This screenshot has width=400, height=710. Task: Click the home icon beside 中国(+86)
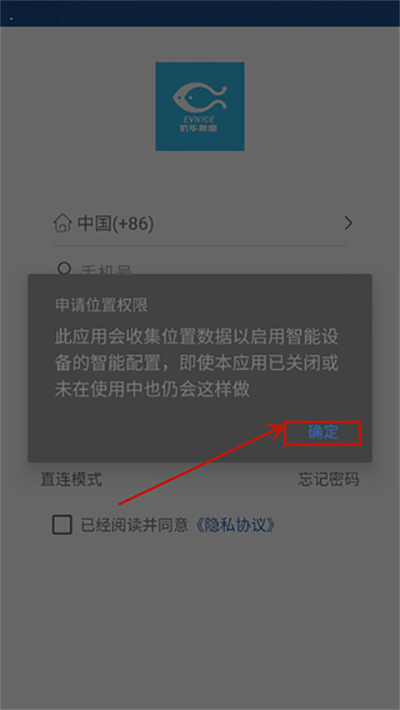(x=63, y=223)
